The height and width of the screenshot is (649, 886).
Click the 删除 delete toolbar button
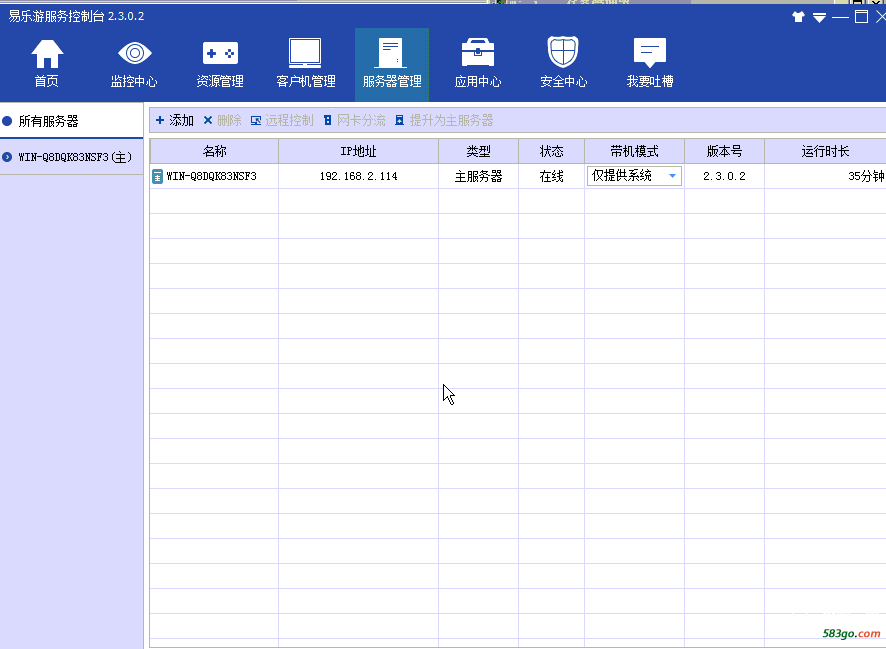point(222,120)
